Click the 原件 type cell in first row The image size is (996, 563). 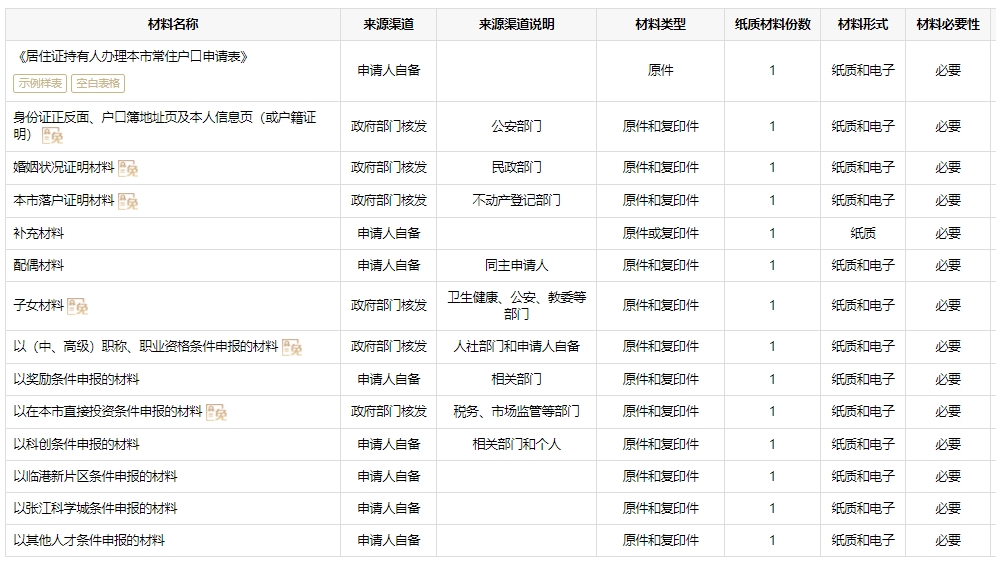pyautogui.click(x=661, y=70)
